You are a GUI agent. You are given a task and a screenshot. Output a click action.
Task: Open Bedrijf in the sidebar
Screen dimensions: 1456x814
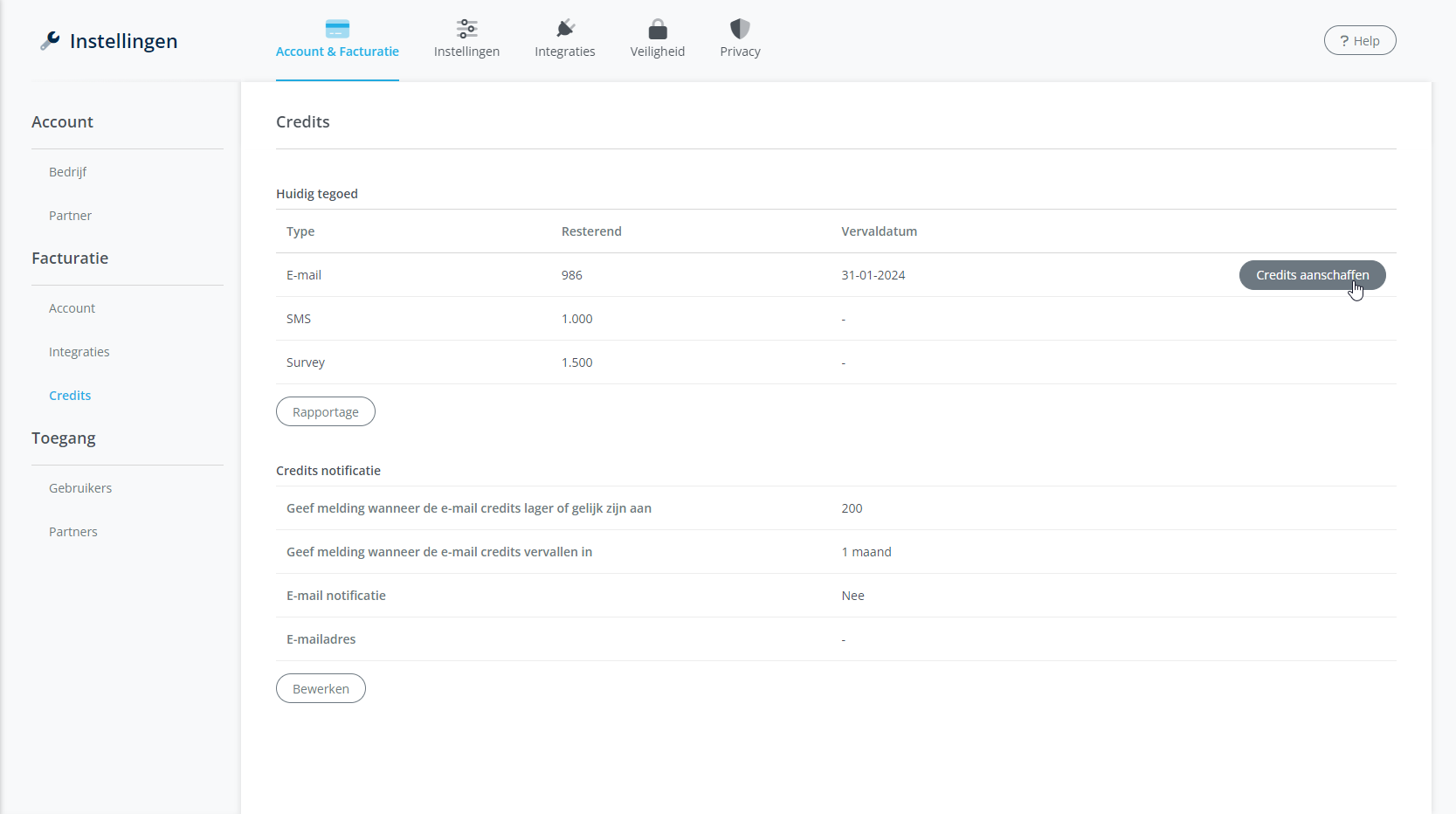(68, 172)
